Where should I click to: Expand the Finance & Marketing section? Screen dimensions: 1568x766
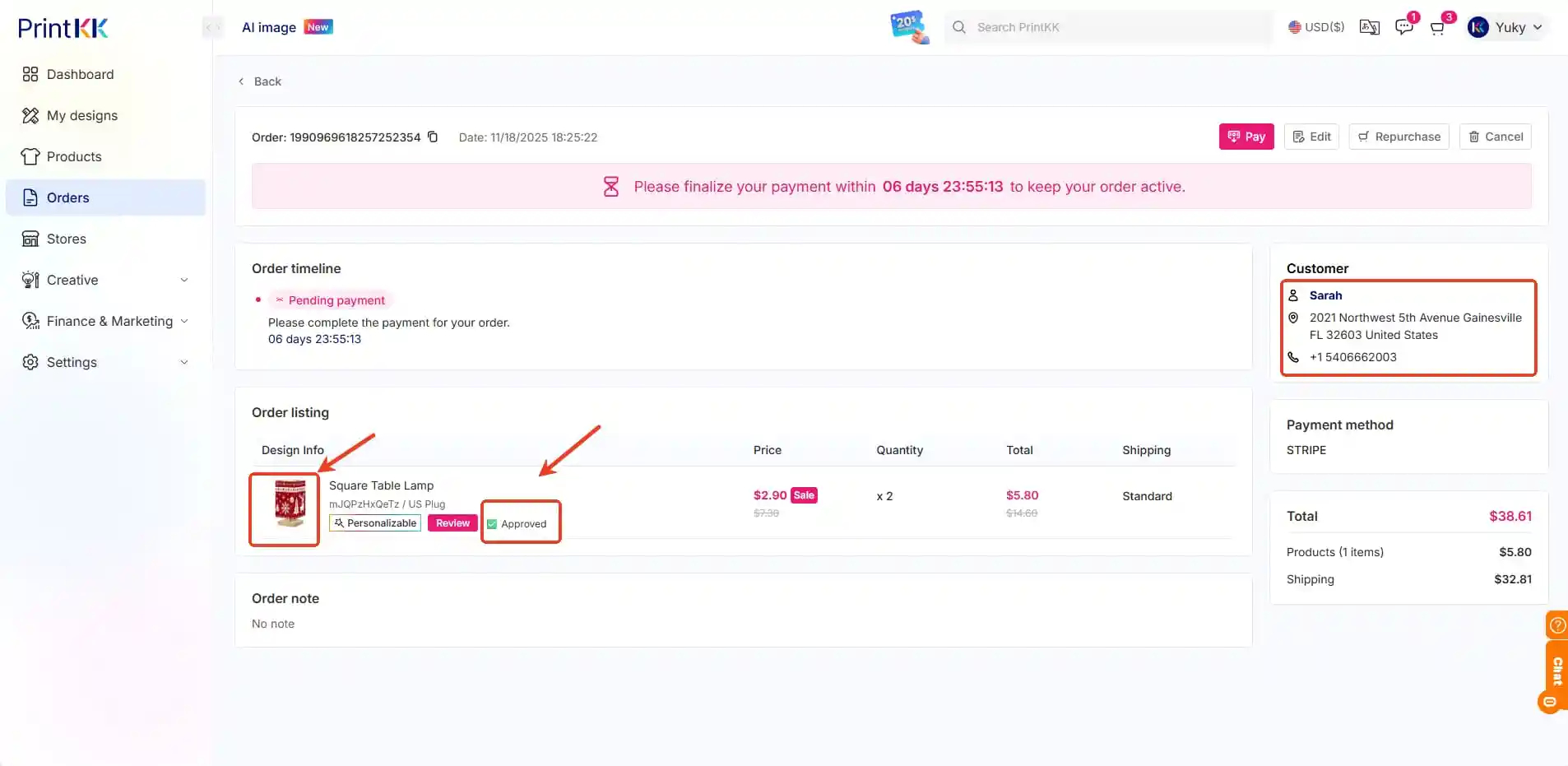click(109, 321)
